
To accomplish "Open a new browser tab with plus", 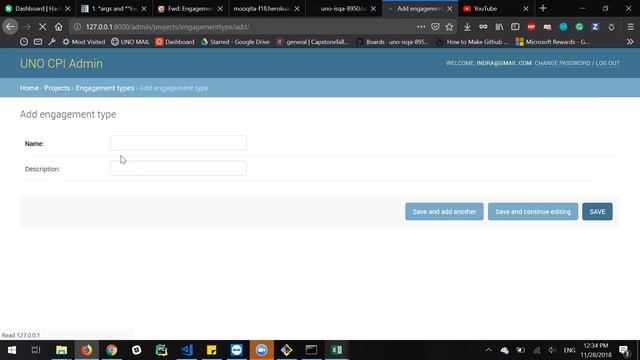I will (543, 8).
